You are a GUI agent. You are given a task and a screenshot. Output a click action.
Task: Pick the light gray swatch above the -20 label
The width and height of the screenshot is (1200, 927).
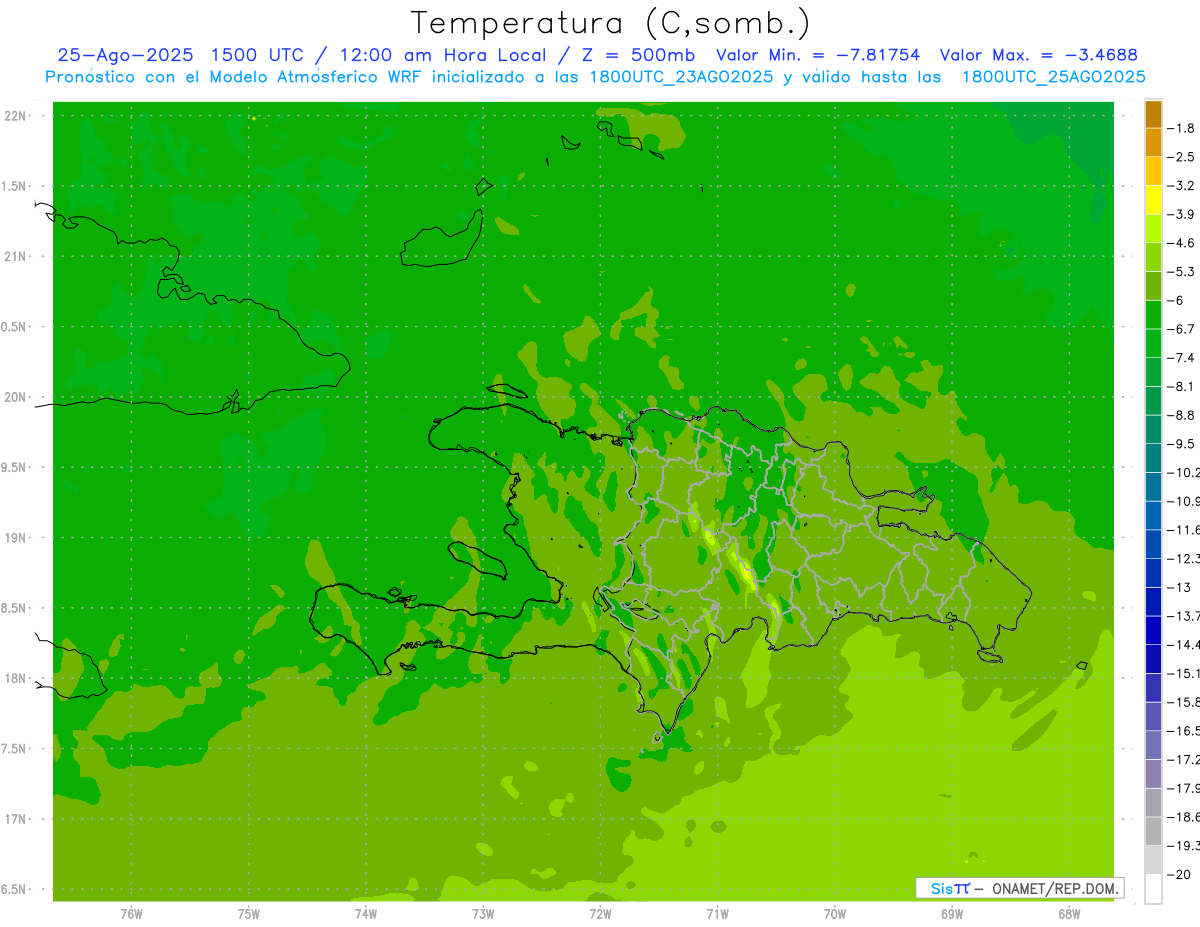coord(1153,860)
